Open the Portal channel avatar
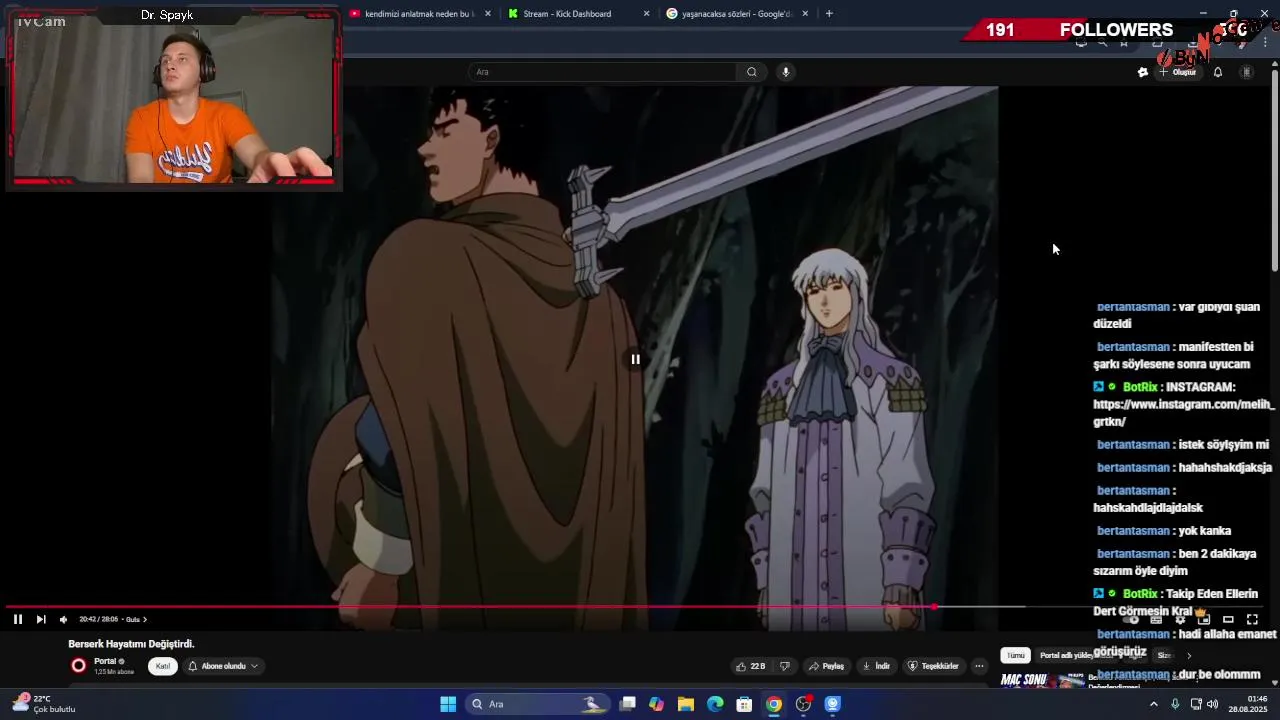The image size is (1280, 720). coord(79,666)
